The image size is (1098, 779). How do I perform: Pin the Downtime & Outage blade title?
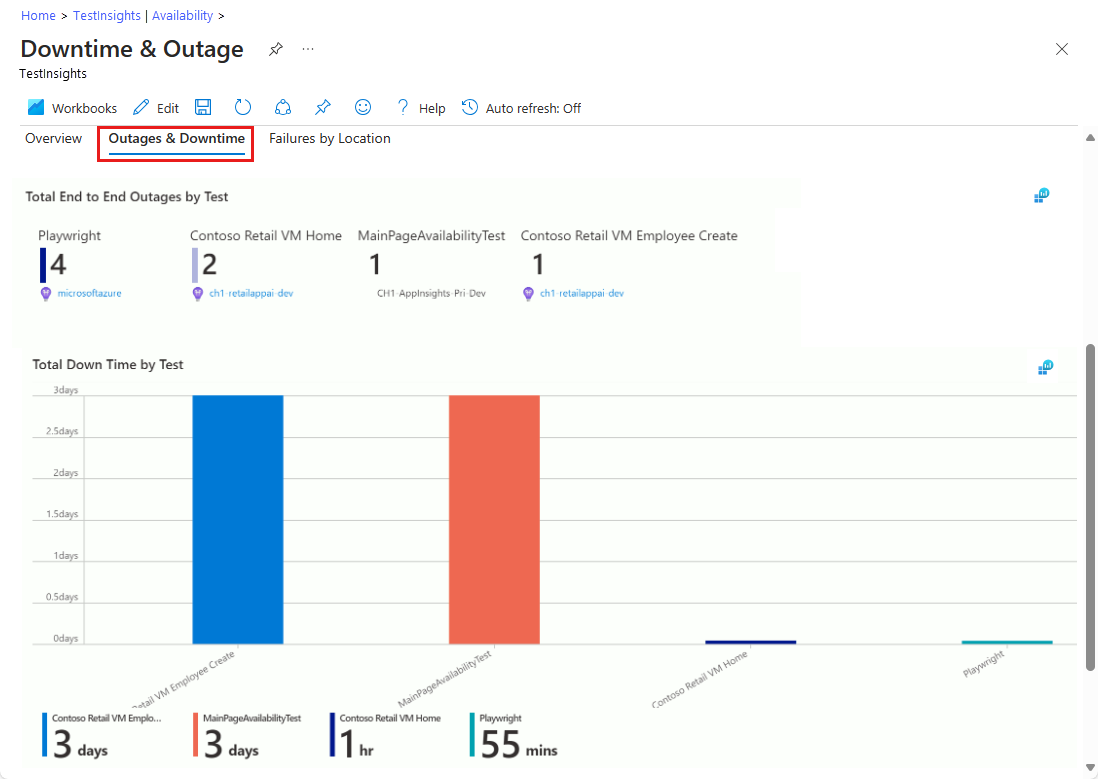pyautogui.click(x=276, y=49)
